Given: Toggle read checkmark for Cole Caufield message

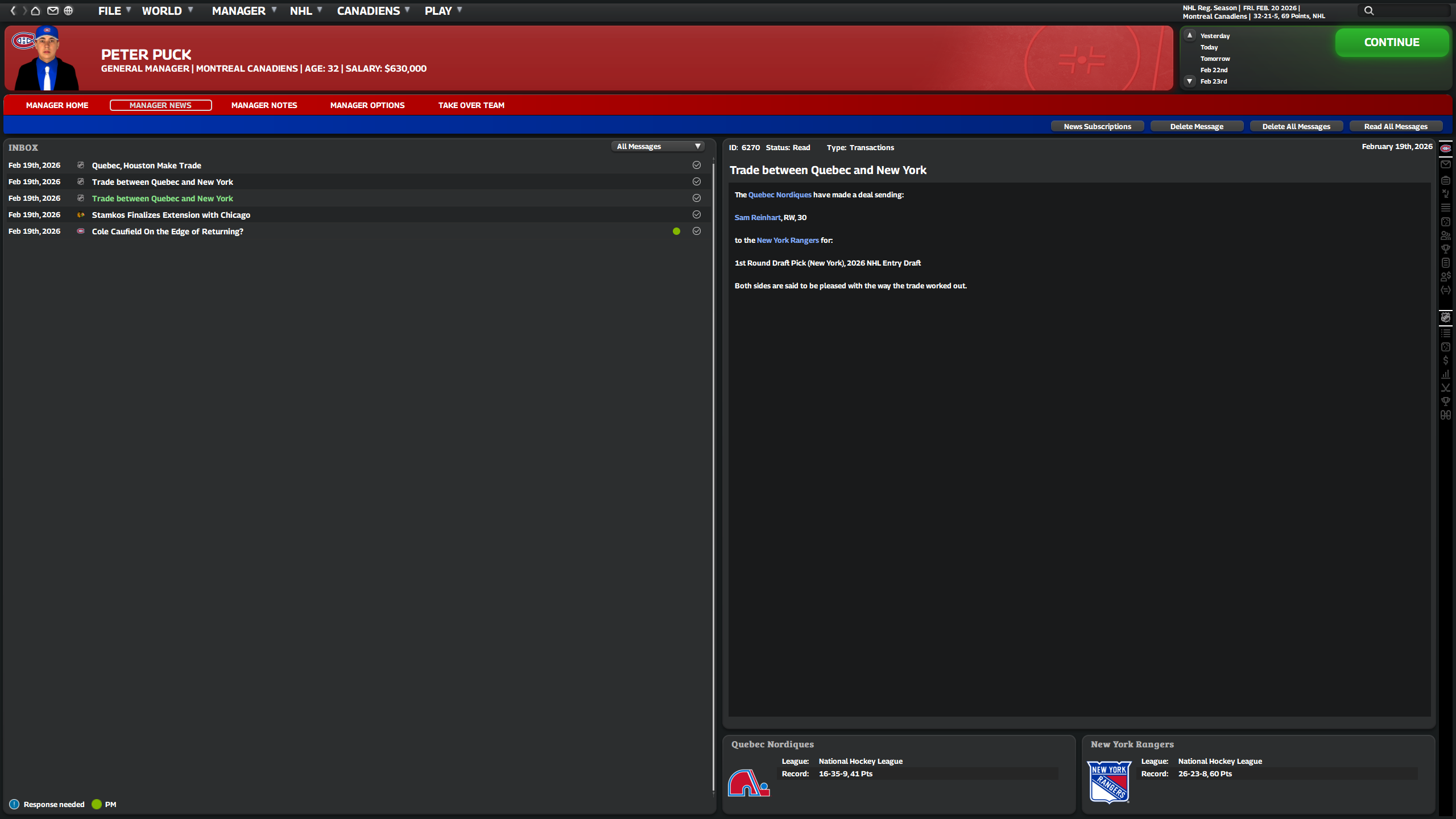Looking at the screenshot, I should tap(697, 231).
